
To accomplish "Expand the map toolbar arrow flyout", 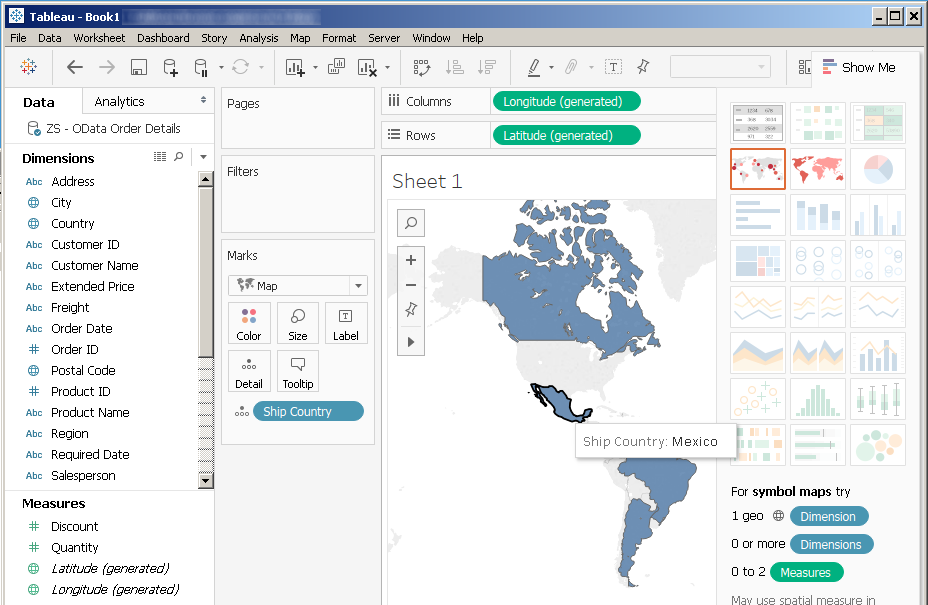I will point(410,341).
